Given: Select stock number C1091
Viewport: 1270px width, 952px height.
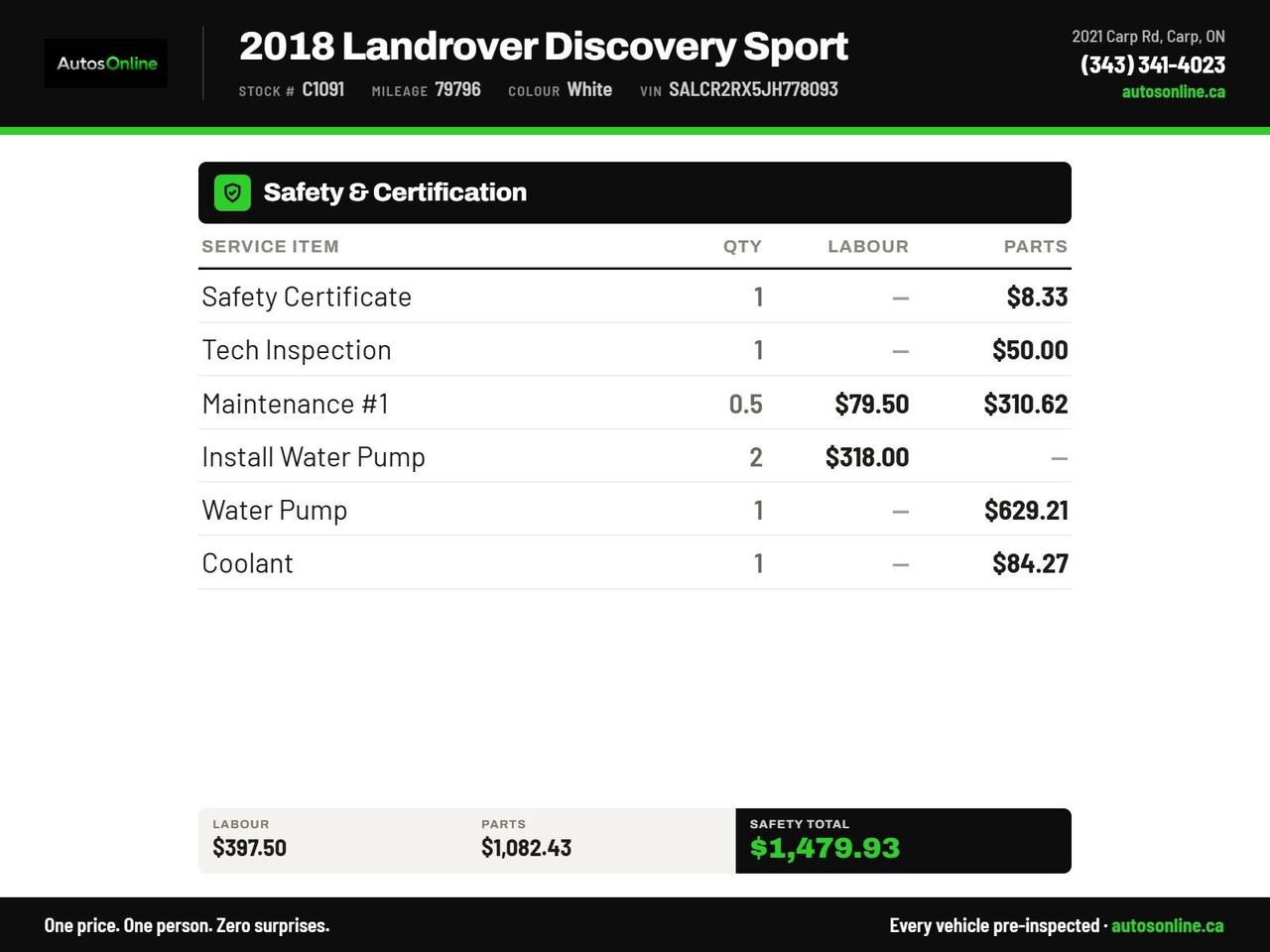Looking at the screenshot, I should [x=323, y=89].
